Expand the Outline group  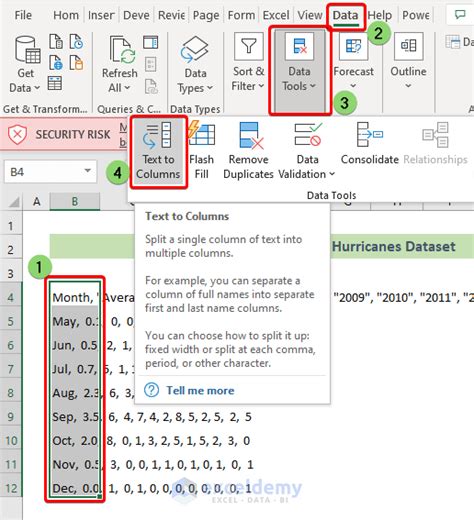point(408,62)
